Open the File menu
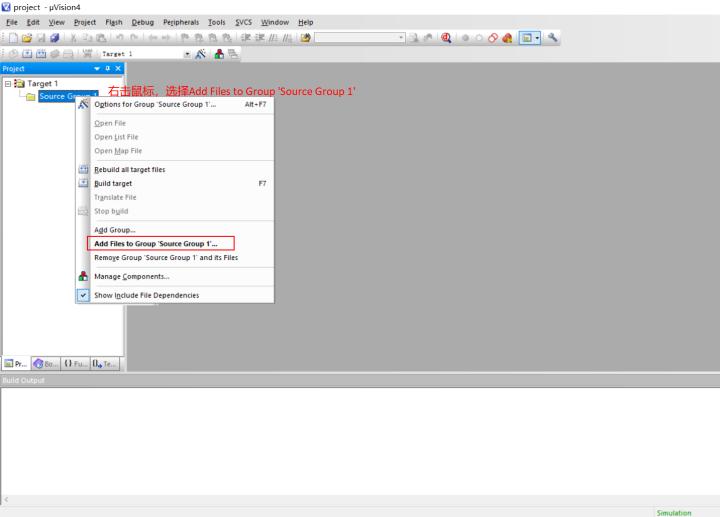720x517 pixels. (11, 22)
